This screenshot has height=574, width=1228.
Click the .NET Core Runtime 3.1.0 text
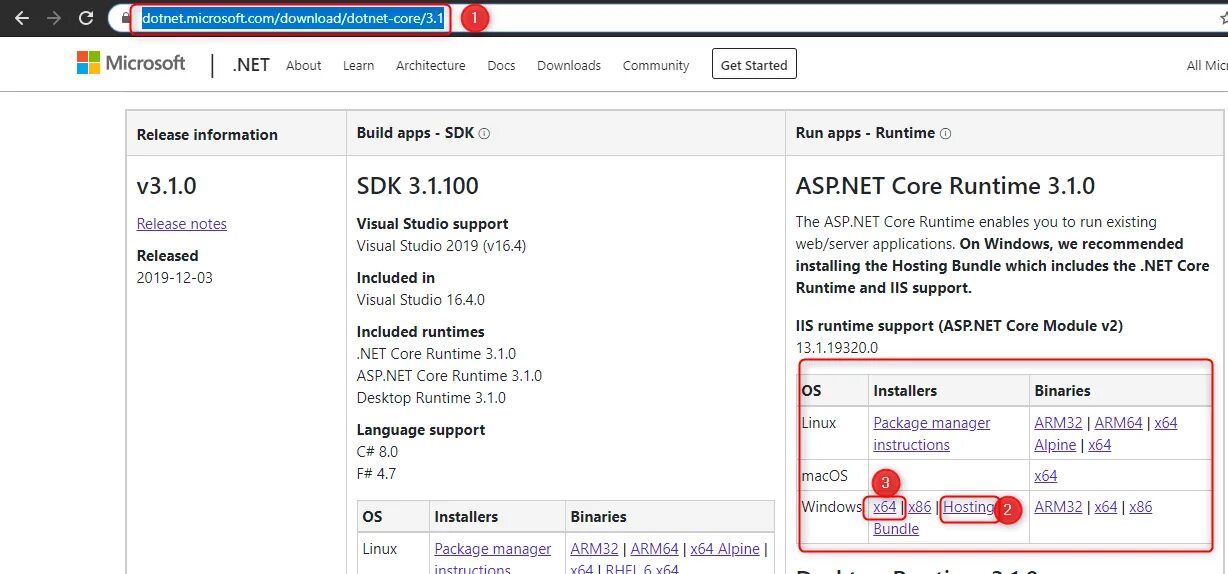pyautogui.click(x=436, y=354)
